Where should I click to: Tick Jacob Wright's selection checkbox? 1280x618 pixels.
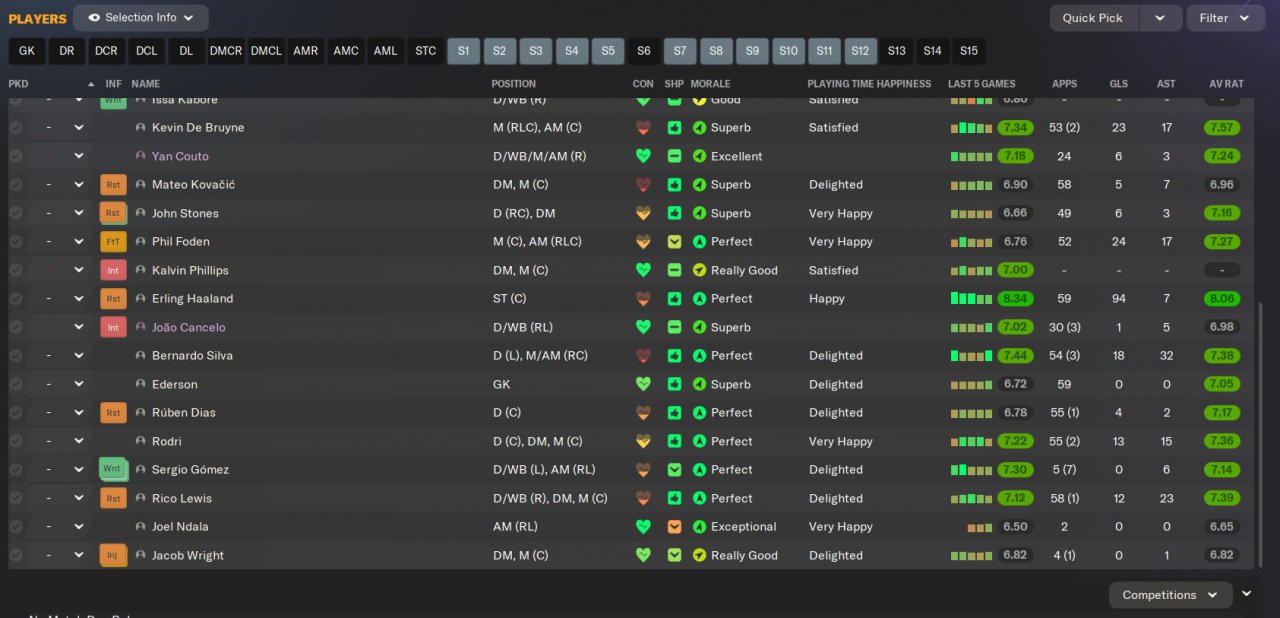16,555
